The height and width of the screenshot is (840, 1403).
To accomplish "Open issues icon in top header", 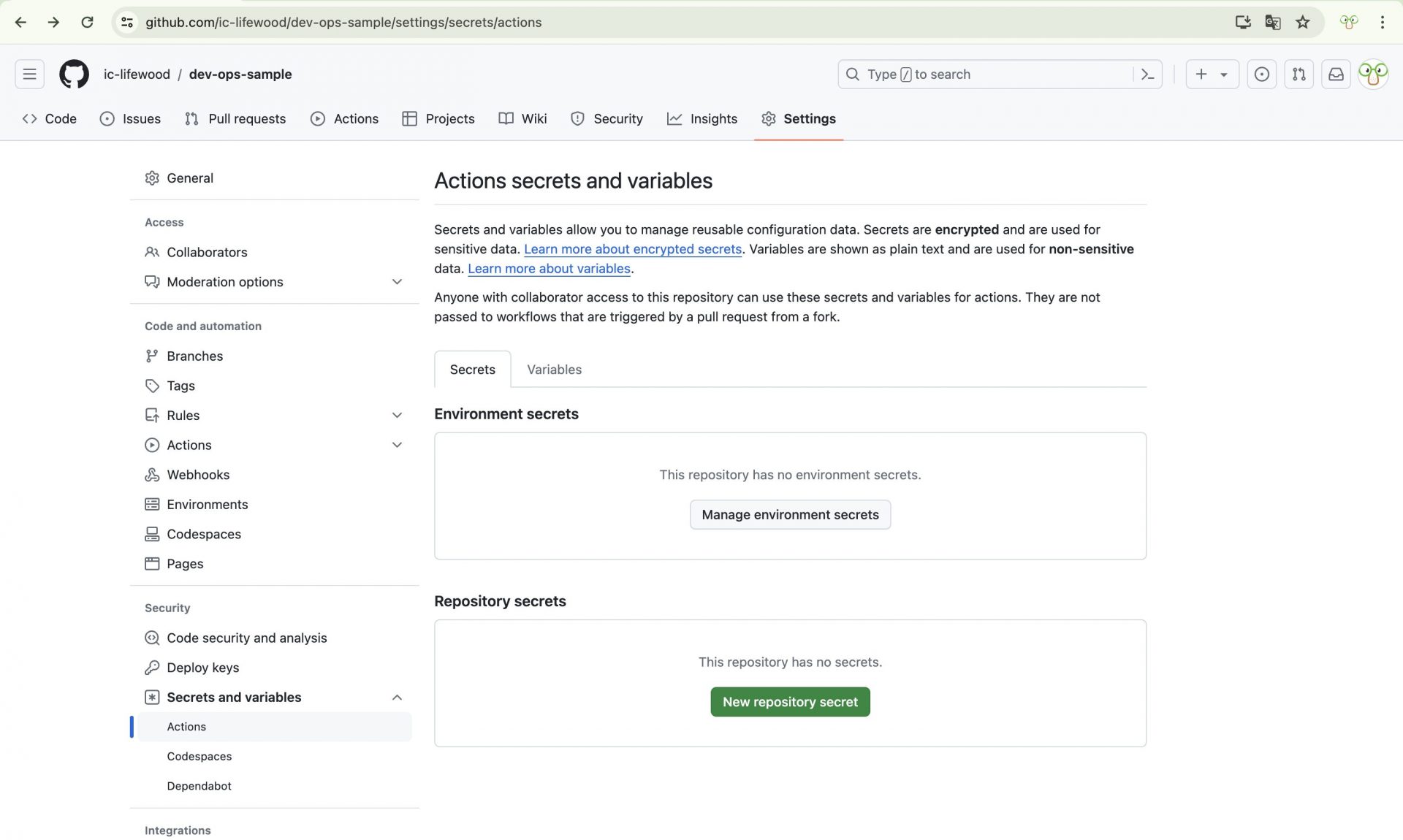I will click(1261, 75).
